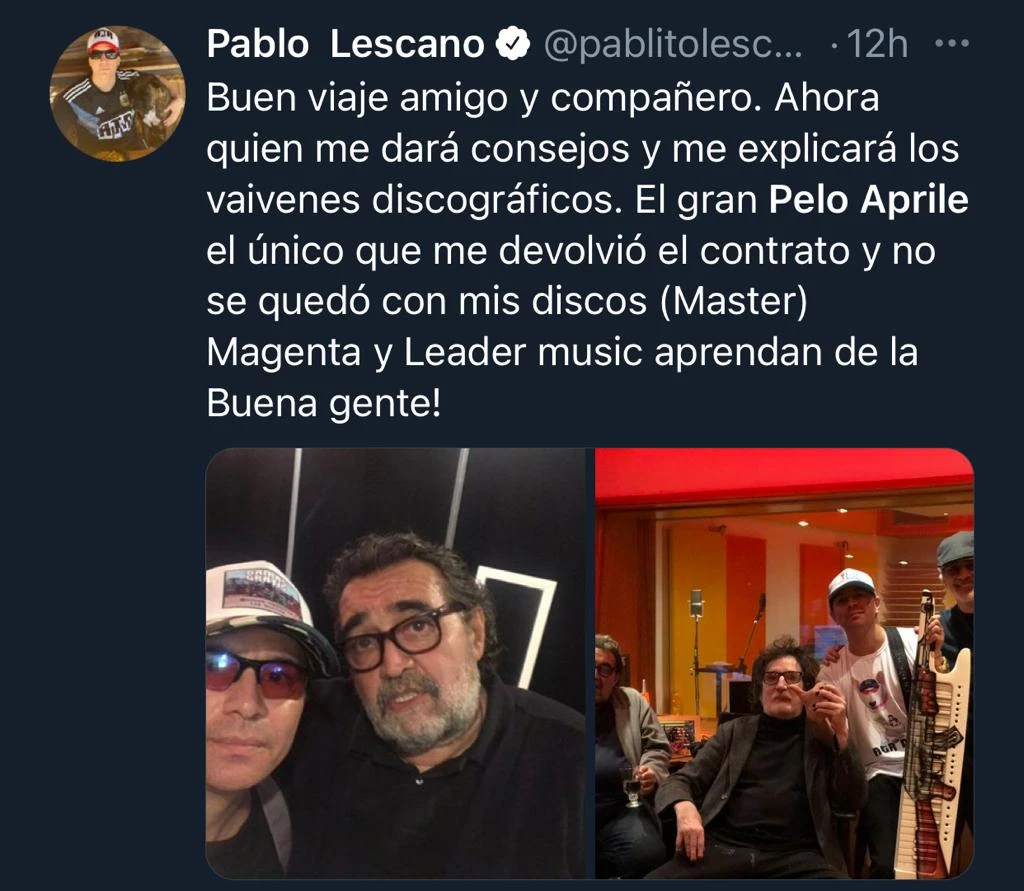This screenshot has height=891, width=1024.
Task: Click the closing "Buena gente!" line
Action: coord(324,404)
